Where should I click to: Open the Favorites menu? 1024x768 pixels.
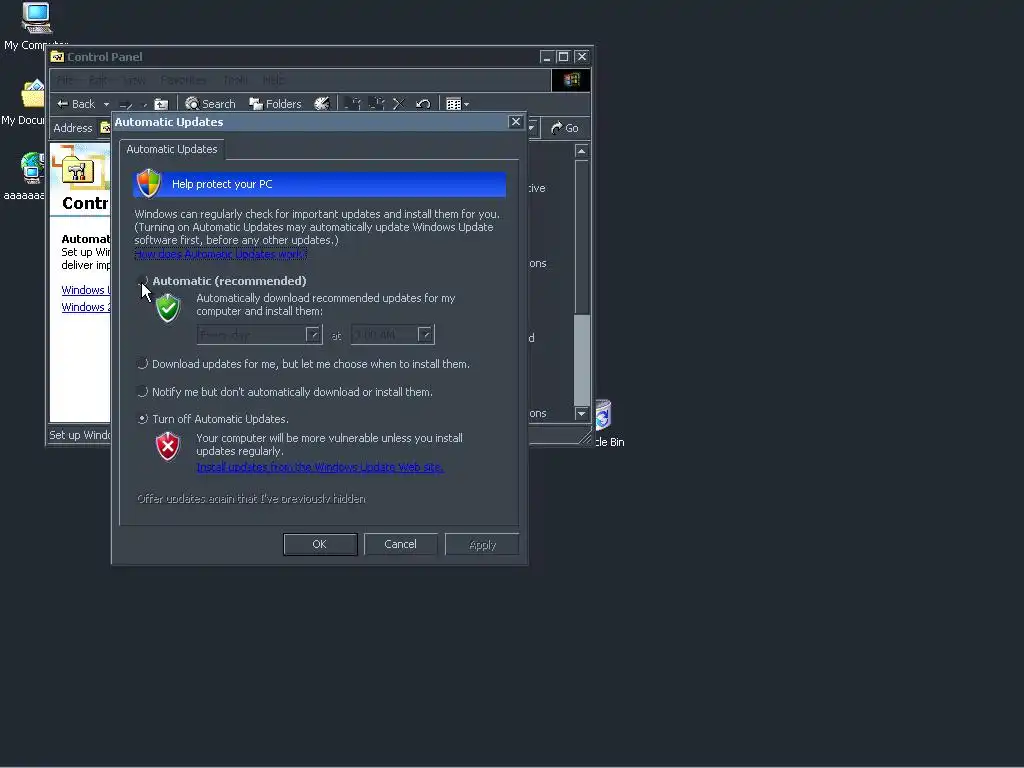(184, 80)
